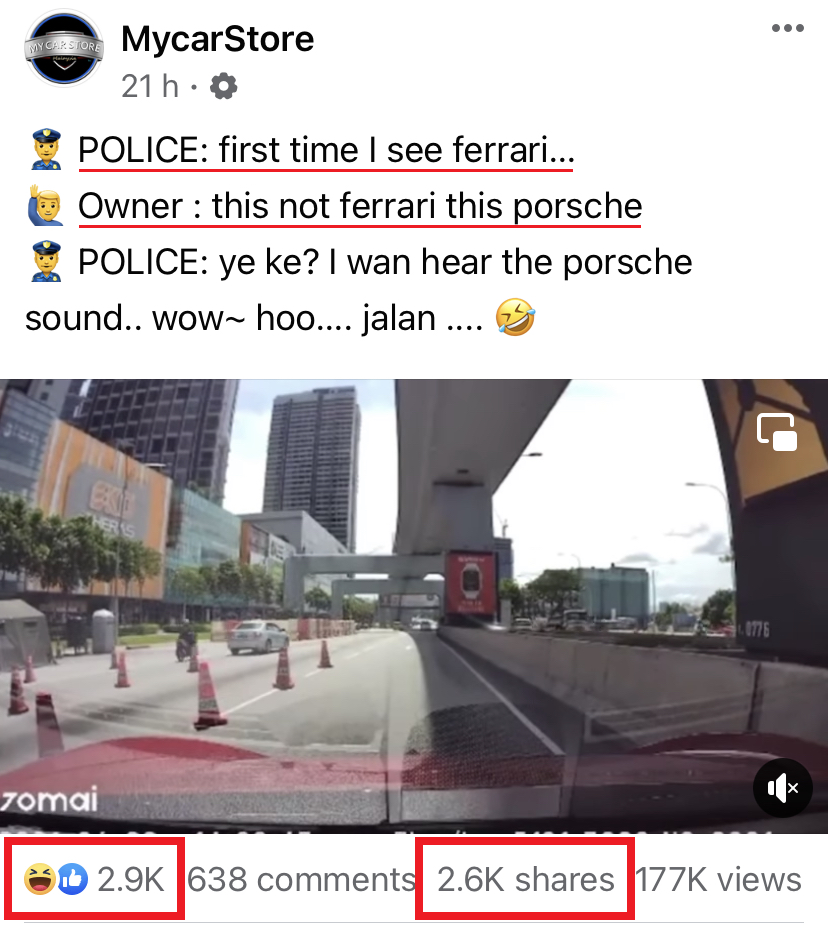This screenshot has height=926, width=828.
Task: Click the first police officer emoji
Action: click(x=47, y=149)
